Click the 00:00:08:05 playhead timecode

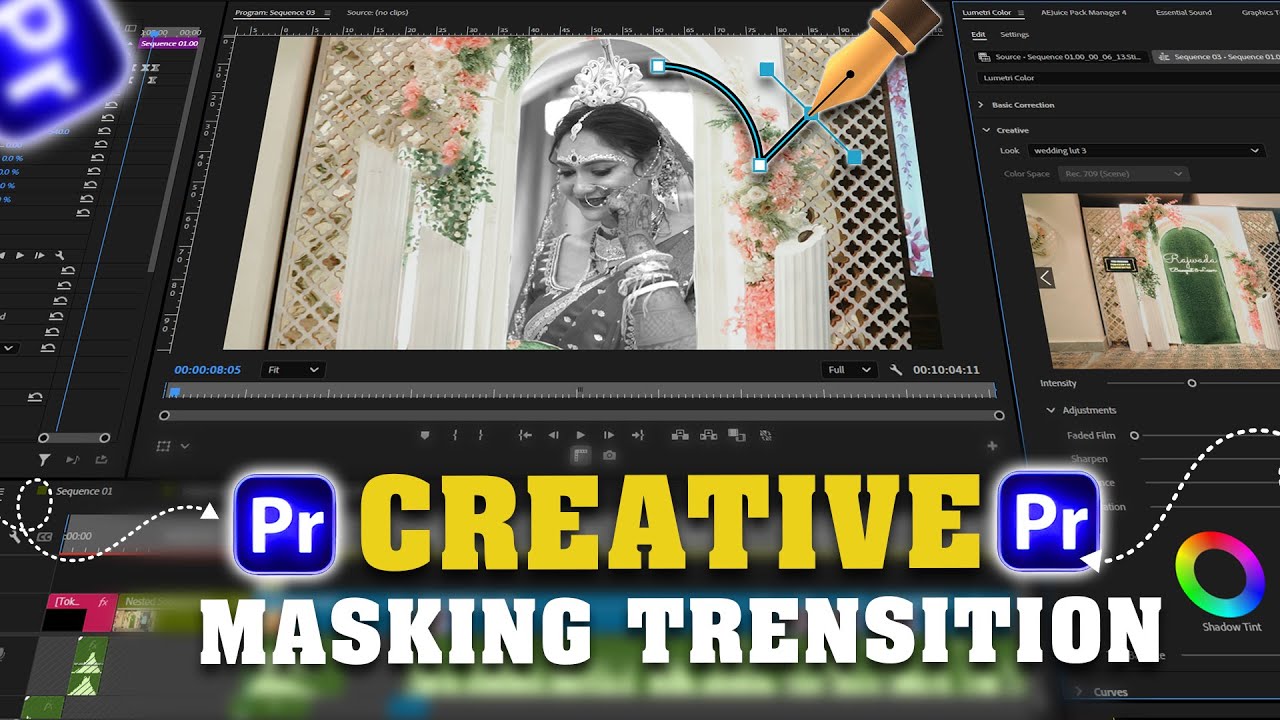(x=208, y=369)
